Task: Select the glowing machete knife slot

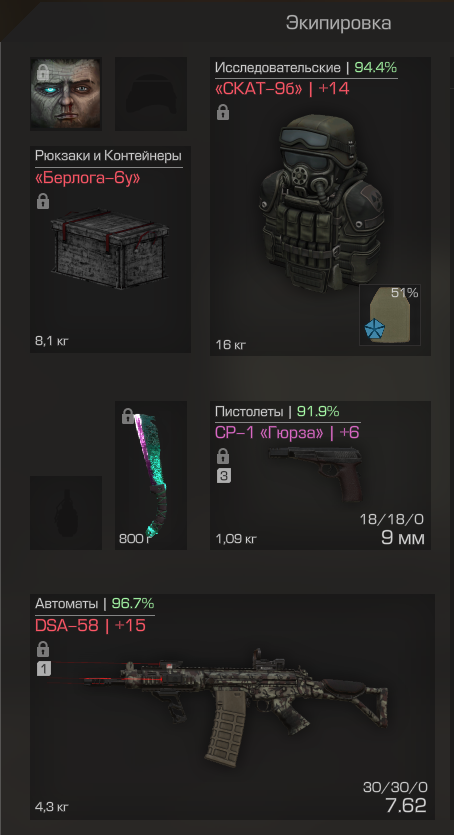Action: coord(151,476)
